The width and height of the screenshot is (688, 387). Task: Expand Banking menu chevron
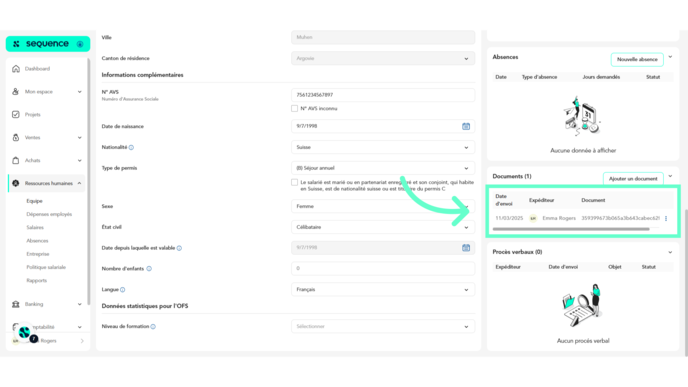(x=79, y=304)
